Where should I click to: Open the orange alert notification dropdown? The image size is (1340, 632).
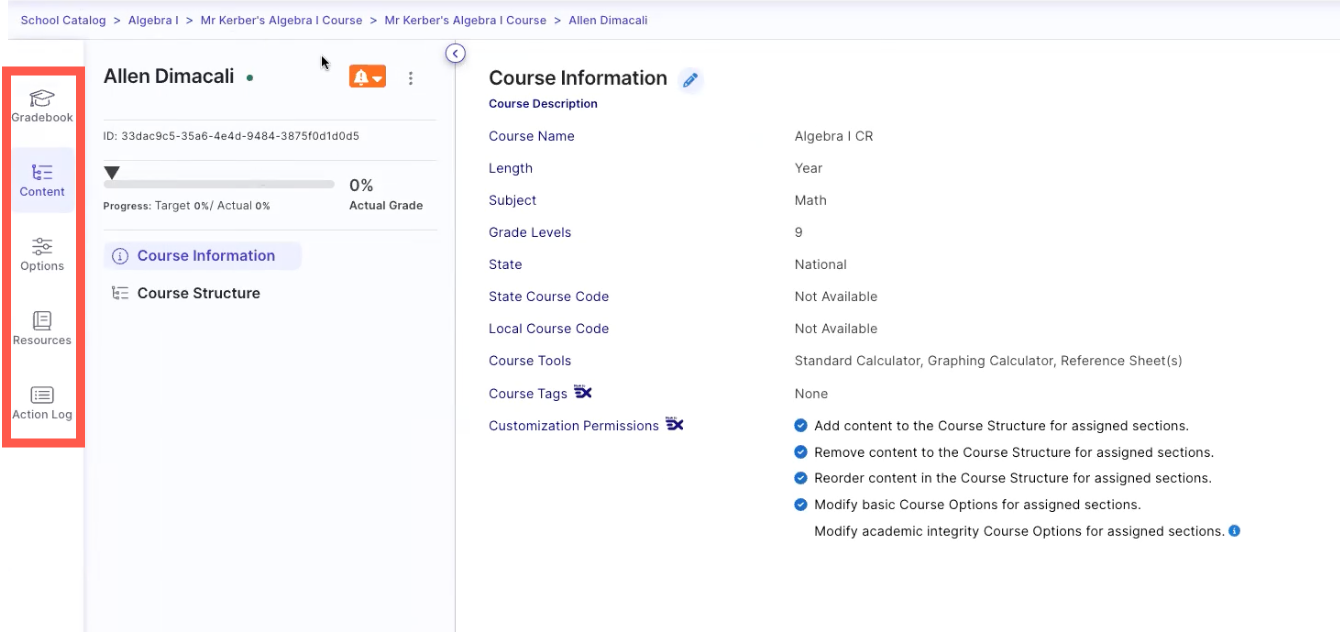pos(367,75)
